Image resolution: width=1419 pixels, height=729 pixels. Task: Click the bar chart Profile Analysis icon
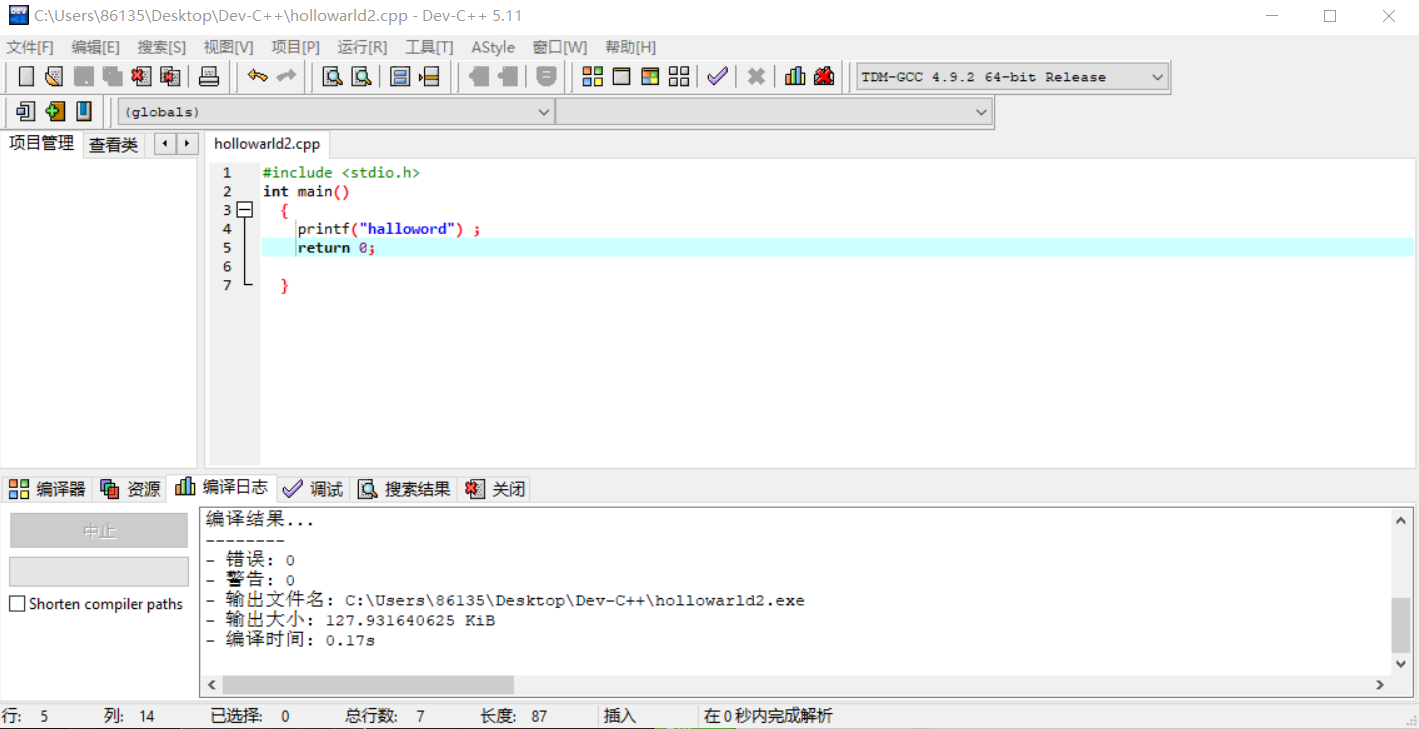[x=795, y=76]
